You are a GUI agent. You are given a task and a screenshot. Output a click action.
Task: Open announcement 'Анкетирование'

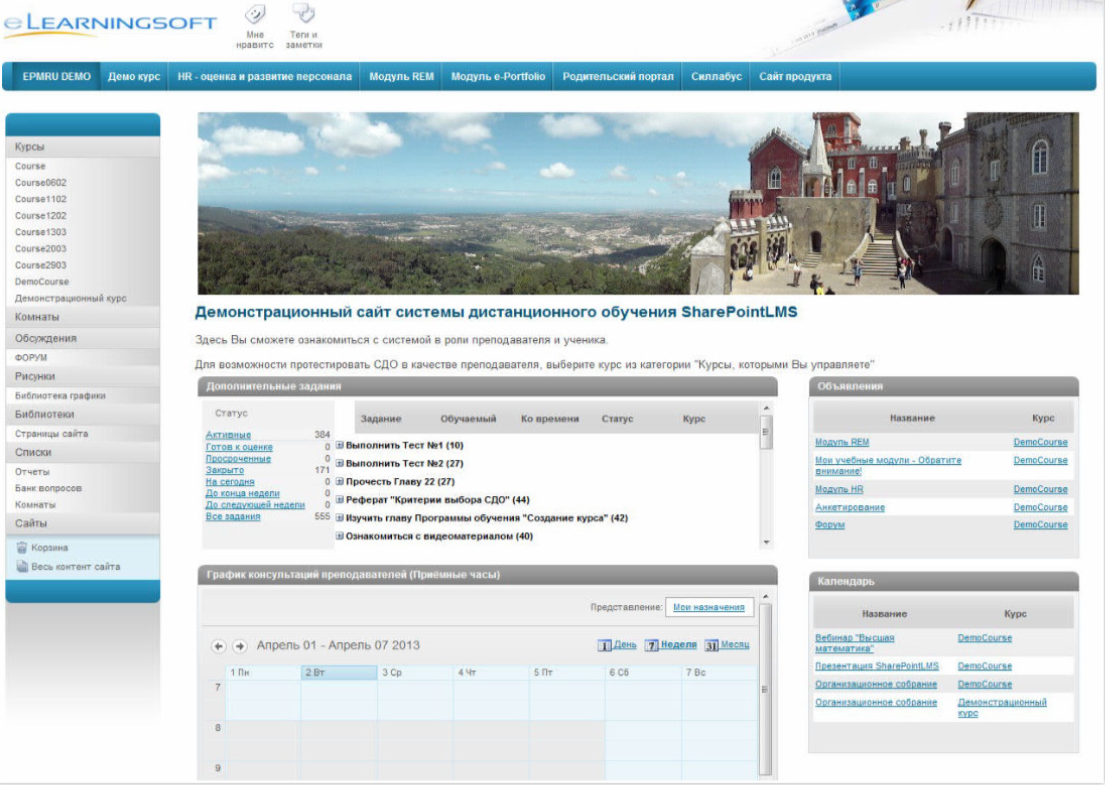click(850, 507)
